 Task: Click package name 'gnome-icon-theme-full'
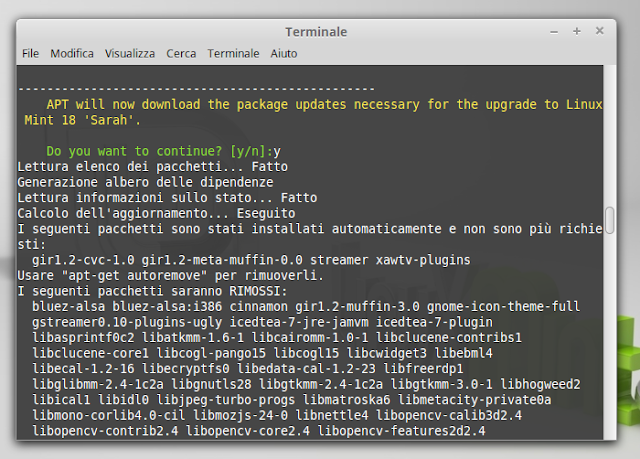(x=503, y=306)
